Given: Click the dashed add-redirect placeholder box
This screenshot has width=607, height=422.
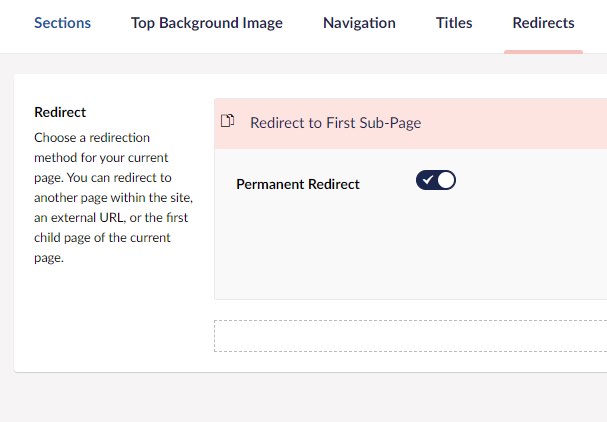Looking at the screenshot, I should [x=410, y=336].
